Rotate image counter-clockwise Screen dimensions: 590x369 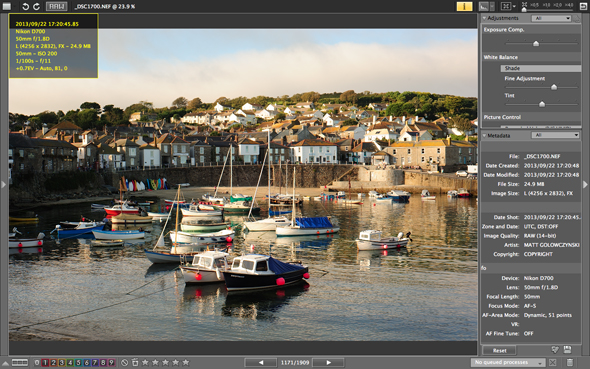tap(25, 6)
